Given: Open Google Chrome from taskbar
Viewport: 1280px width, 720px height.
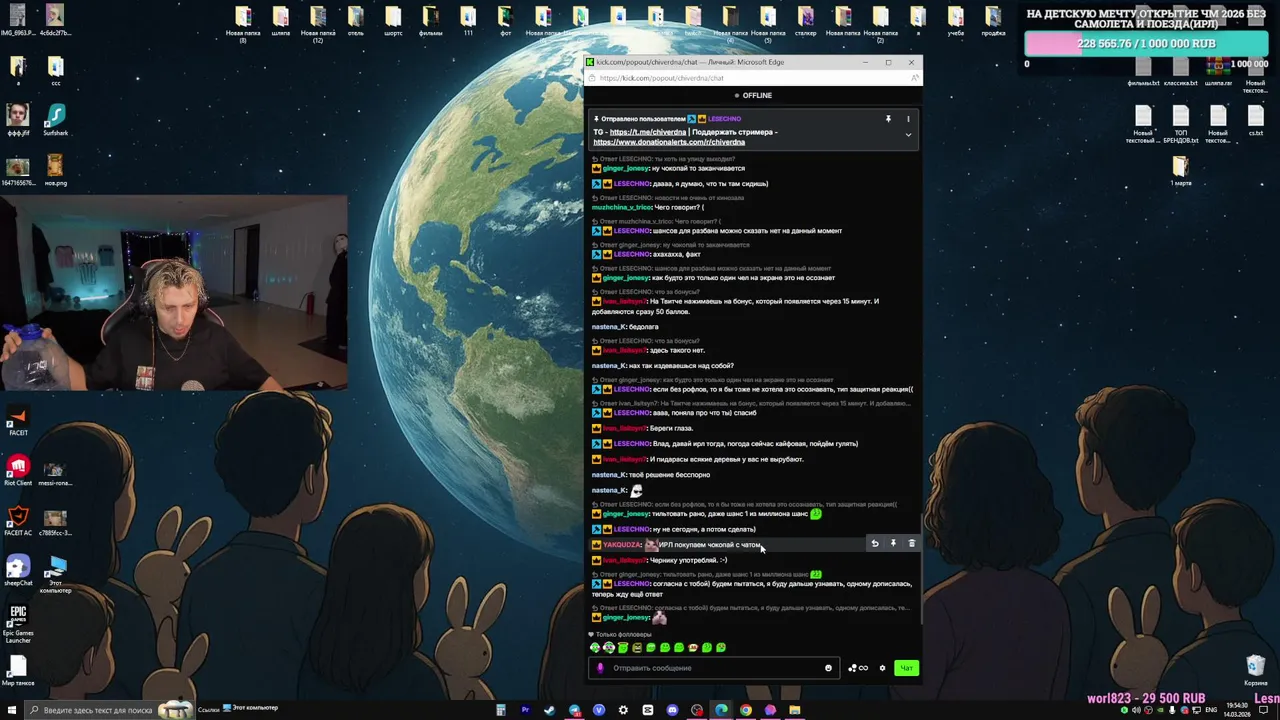Looking at the screenshot, I should pyautogui.click(x=746, y=710).
